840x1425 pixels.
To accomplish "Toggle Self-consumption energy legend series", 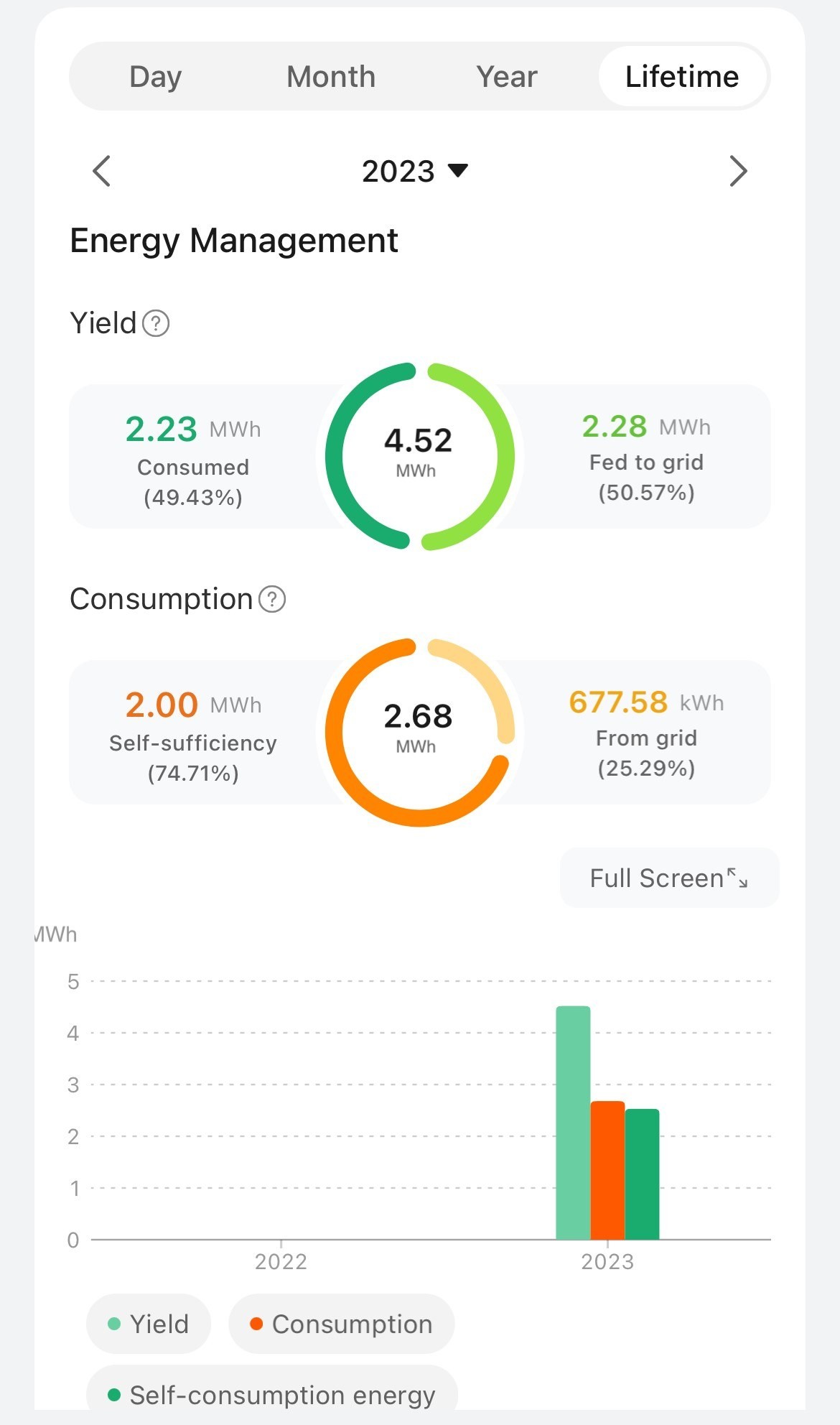I will (271, 1395).
